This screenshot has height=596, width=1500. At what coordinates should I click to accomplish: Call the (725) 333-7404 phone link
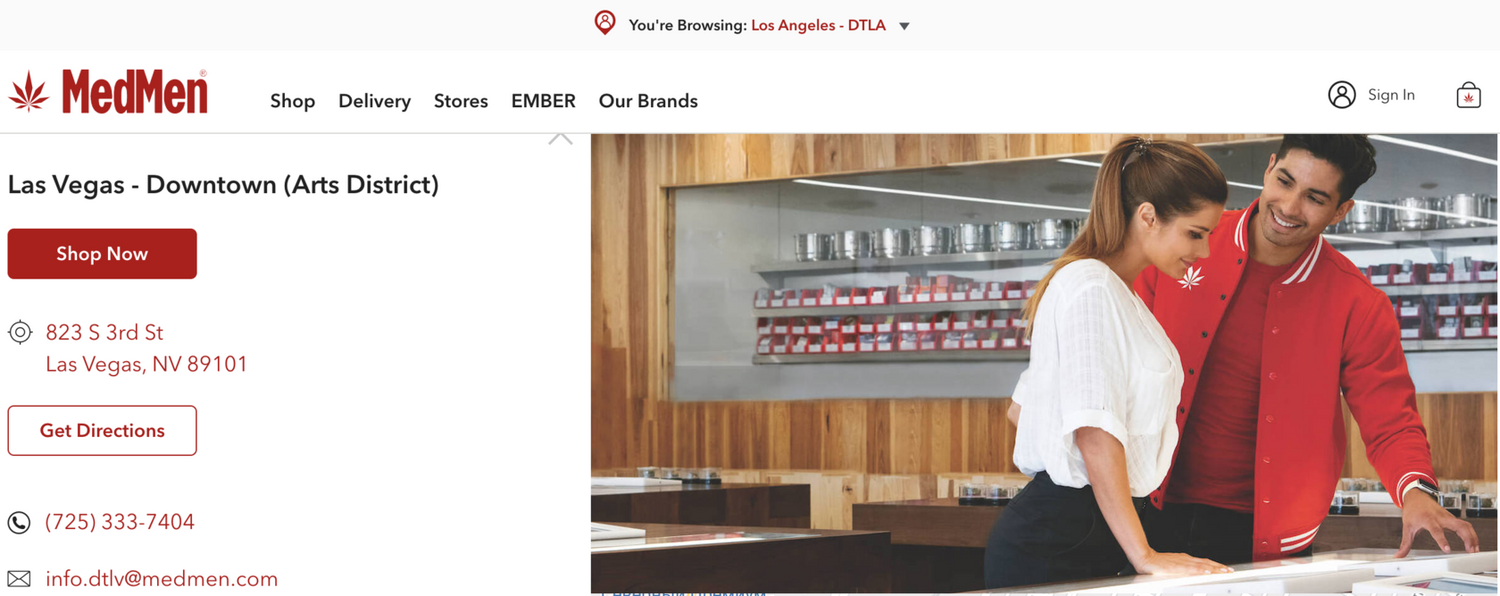click(120, 522)
